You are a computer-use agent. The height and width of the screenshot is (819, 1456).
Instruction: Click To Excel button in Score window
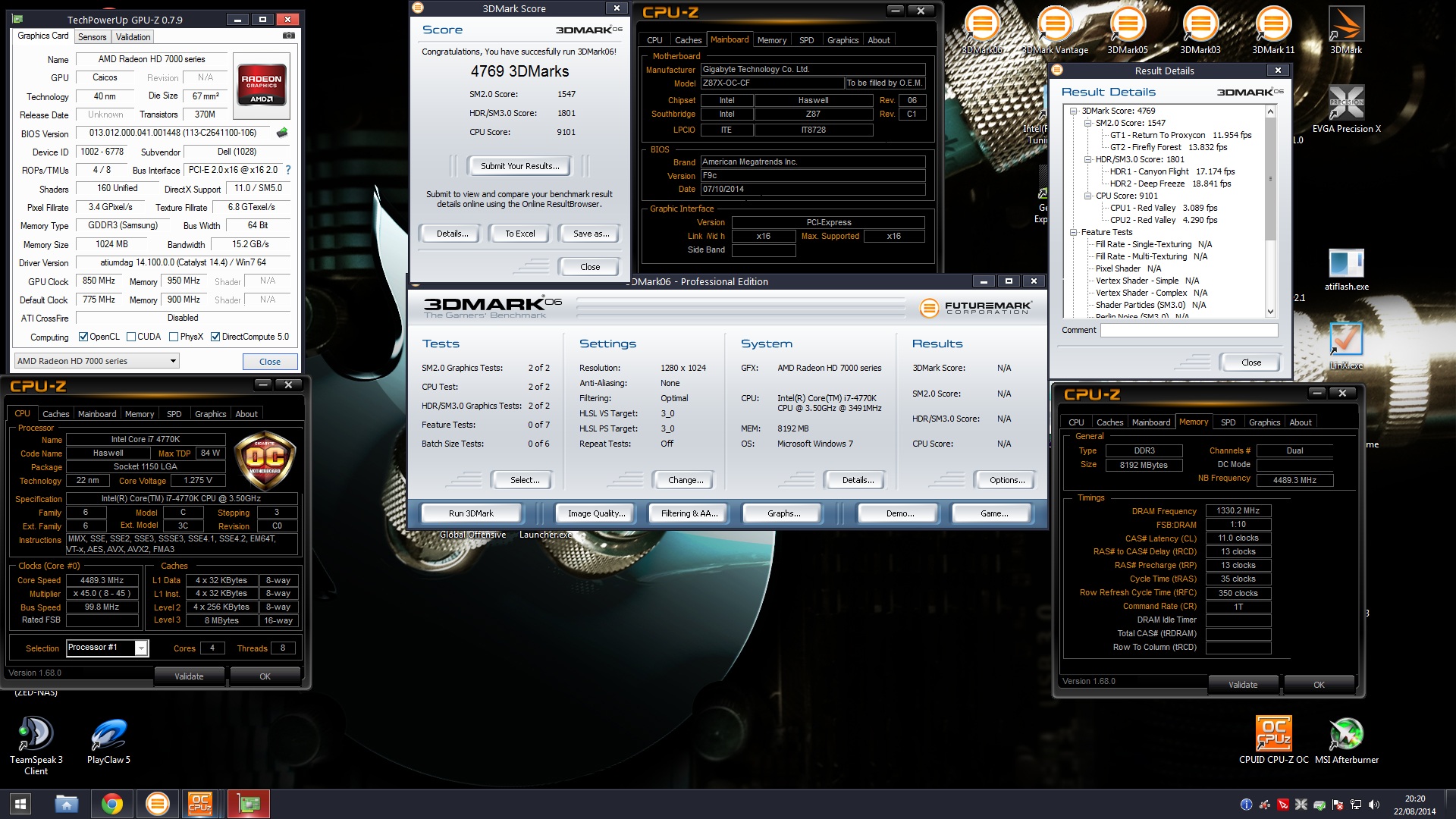[x=519, y=234]
